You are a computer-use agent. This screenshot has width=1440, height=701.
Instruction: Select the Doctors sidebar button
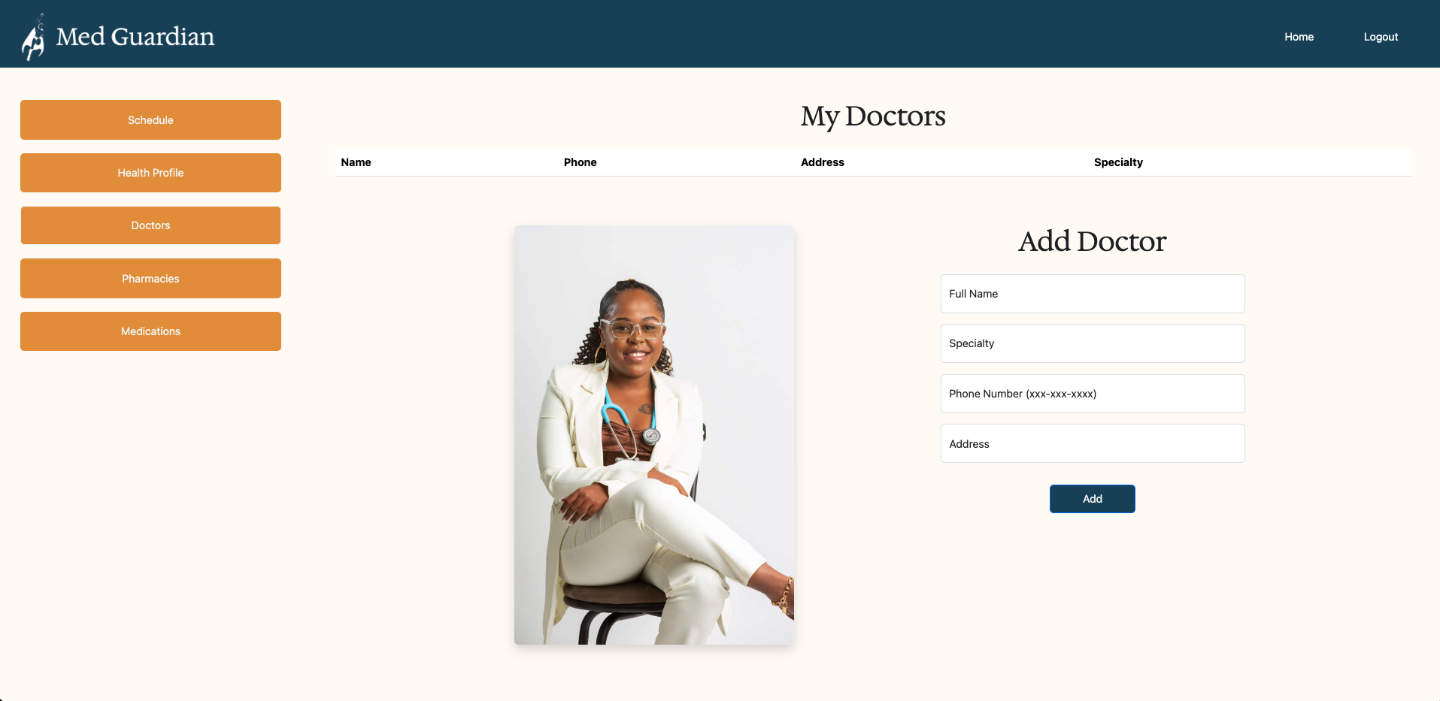(x=150, y=225)
